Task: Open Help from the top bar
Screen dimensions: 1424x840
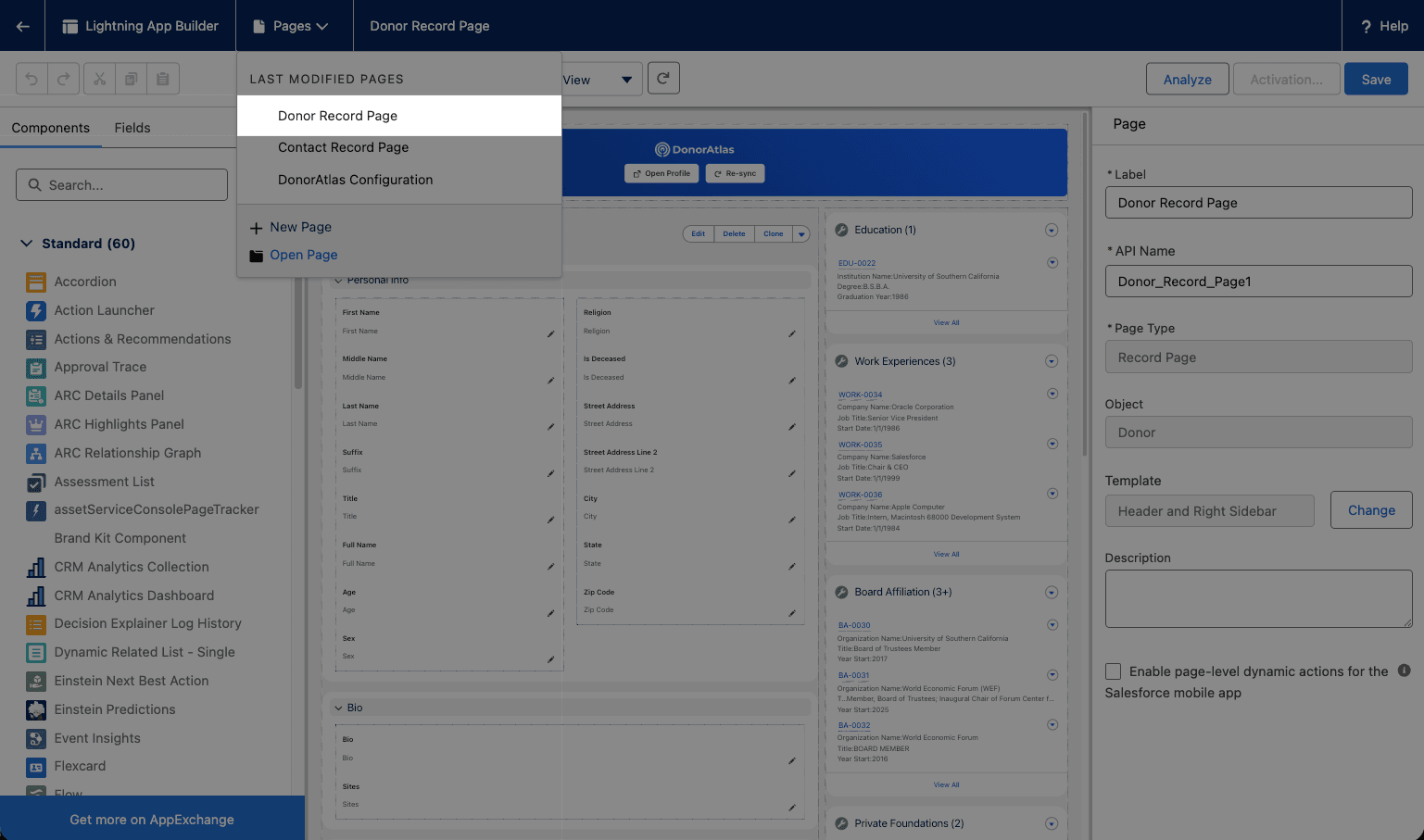Action: [1384, 25]
